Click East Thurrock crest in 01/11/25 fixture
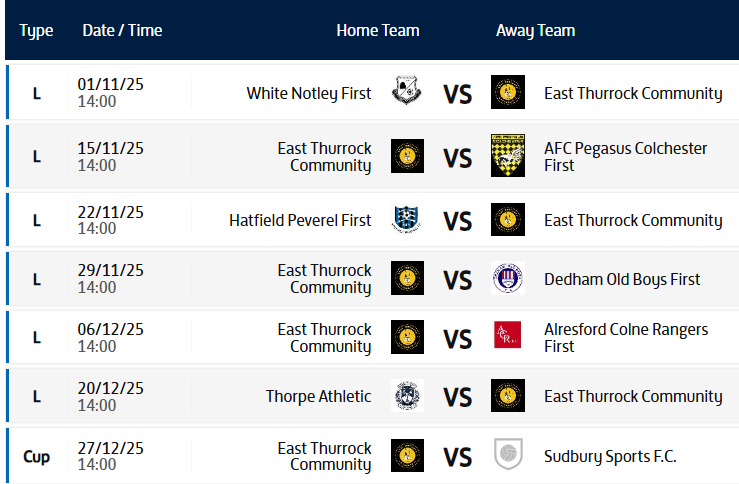 pyautogui.click(x=508, y=92)
